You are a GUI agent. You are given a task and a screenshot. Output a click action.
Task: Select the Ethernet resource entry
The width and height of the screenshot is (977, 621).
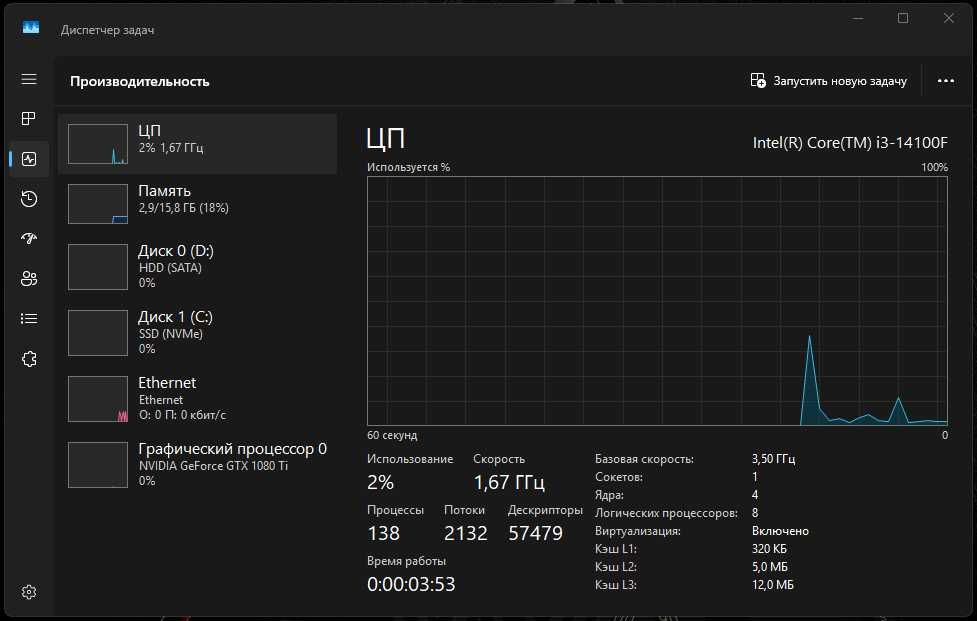pyautogui.click(x=198, y=399)
